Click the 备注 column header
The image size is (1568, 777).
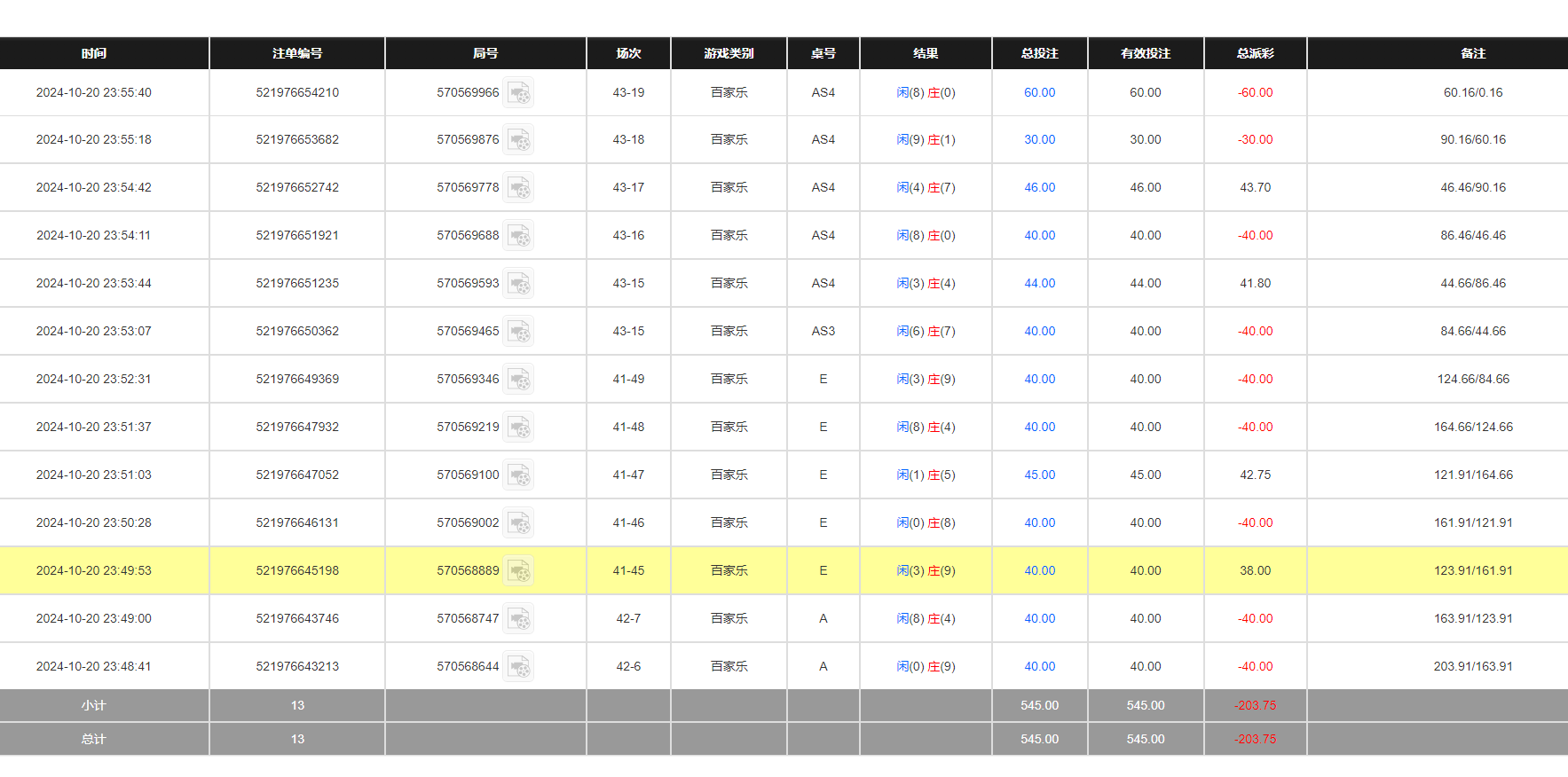point(1472,53)
